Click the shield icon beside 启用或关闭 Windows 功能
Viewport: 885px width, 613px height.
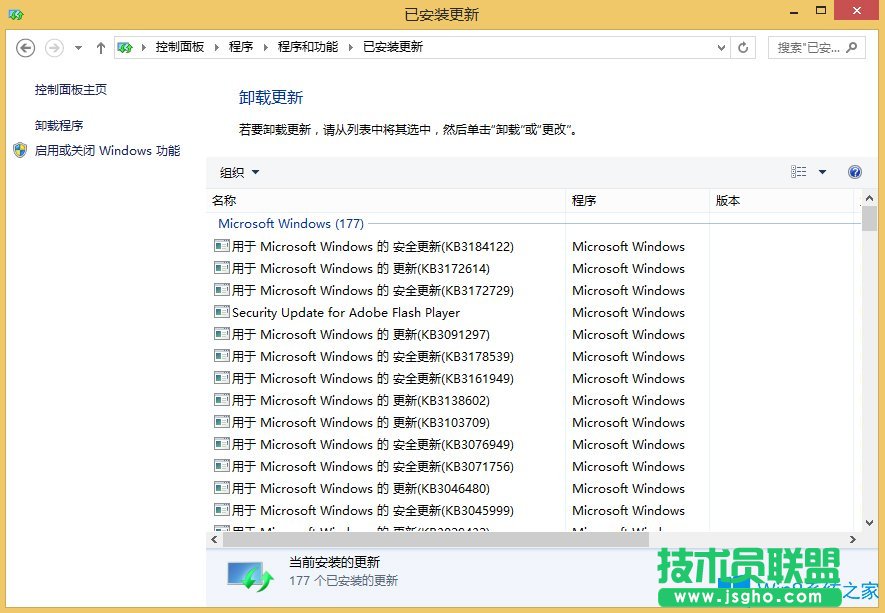pyautogui.click(x=20, y=150)
